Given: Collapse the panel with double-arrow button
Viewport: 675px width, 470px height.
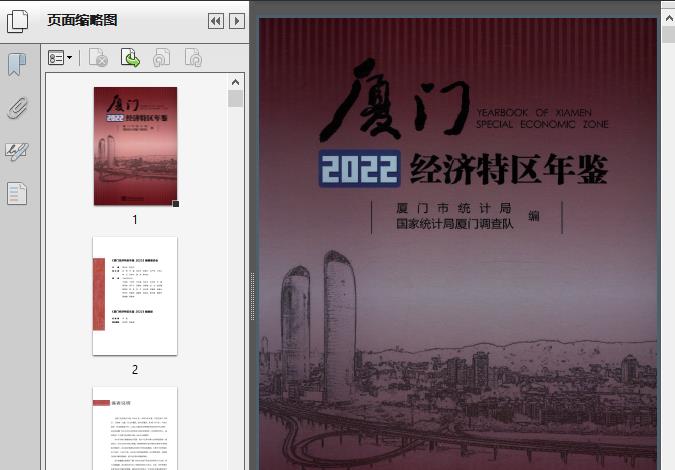Looking at the screenshot, I should [x=216, y=21].
